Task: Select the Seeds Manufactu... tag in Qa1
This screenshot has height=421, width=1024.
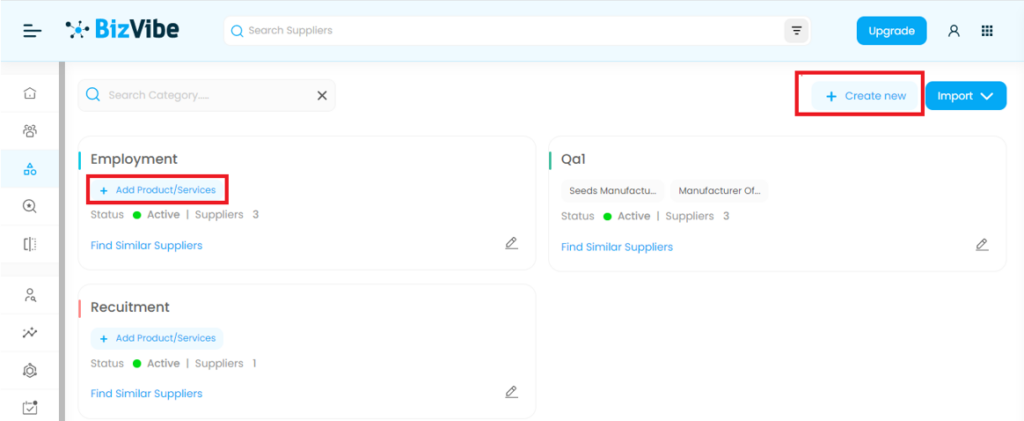Action: (611, 190)
